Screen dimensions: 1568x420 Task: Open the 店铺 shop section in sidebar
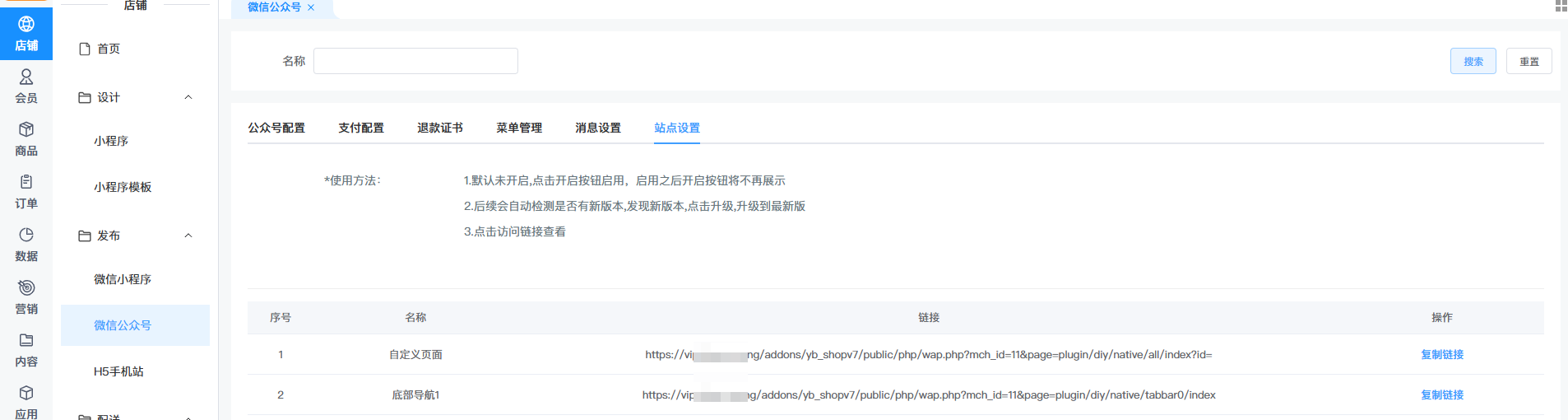26,34
